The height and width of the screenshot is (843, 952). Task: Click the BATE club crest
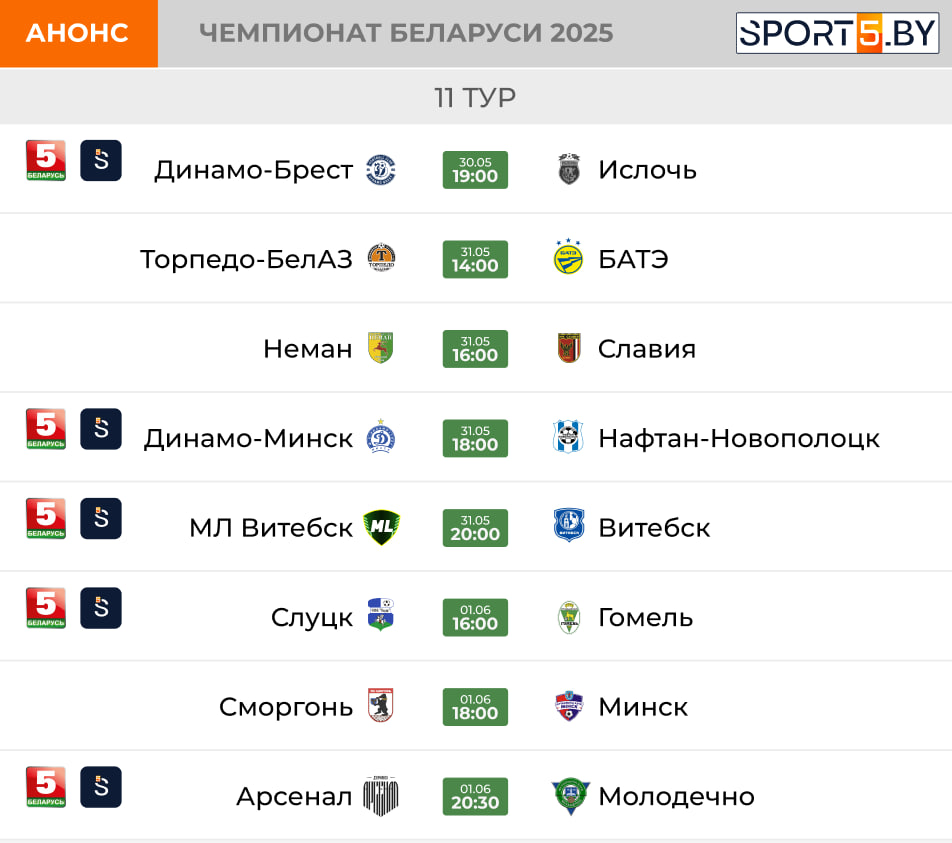click(568, 258)
